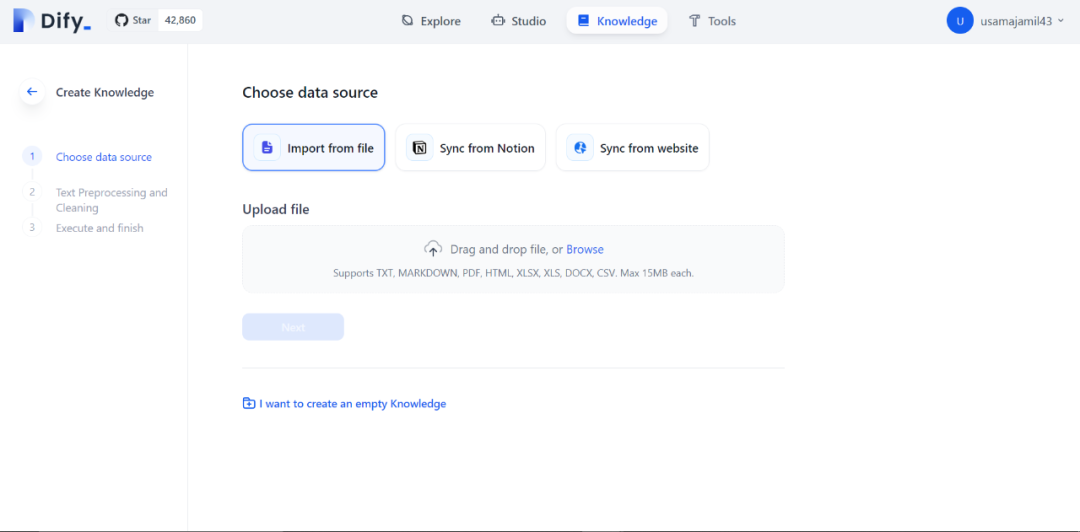Click the Notion icon
This screenshot has height=532, width=1080.
point(420,148)
